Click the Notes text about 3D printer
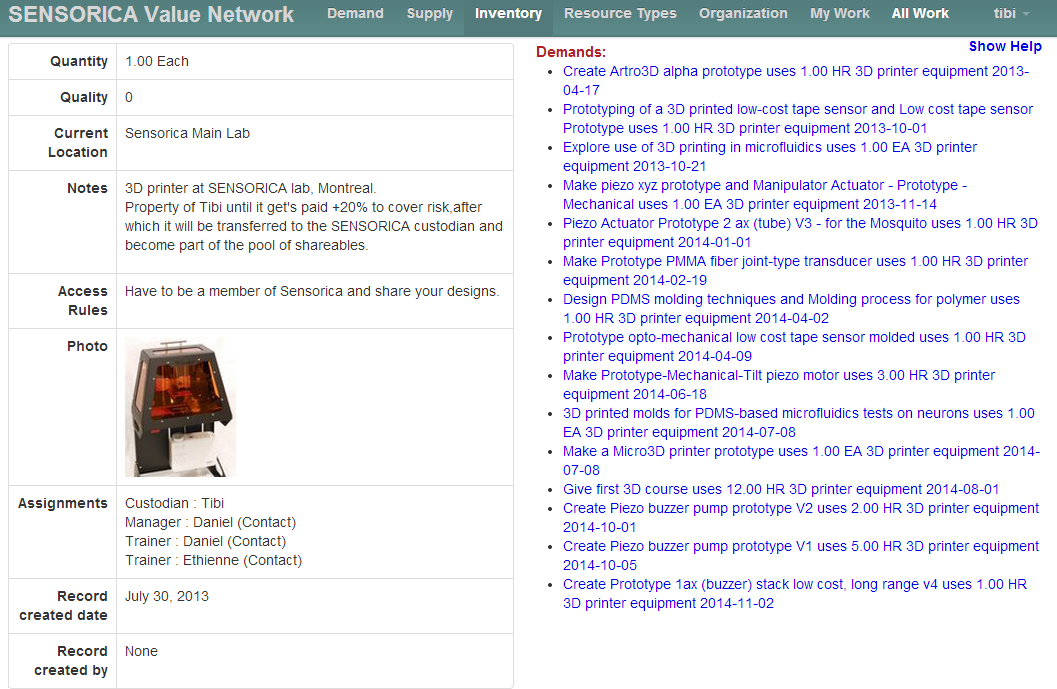Viewport: 1057px width, 689px height. (x=313, y=216)
